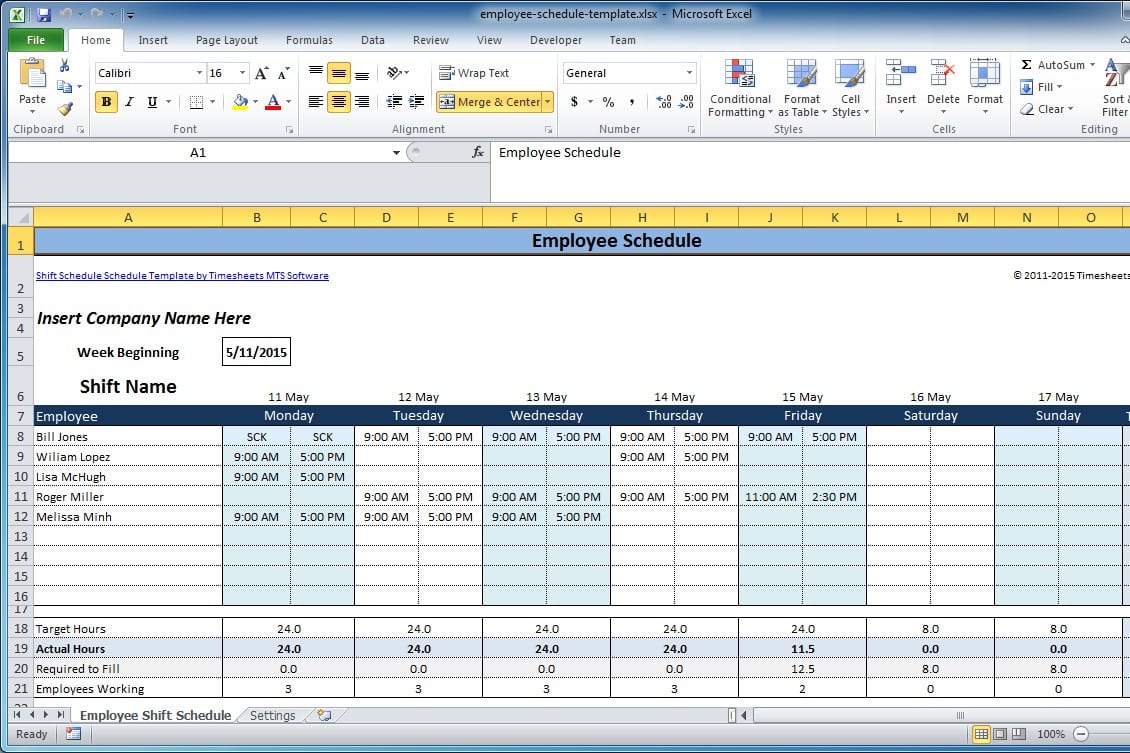Open Shift Schedule Template by Timesheets MTS link
Screen dimensions: 1130x753
[182, 275]
